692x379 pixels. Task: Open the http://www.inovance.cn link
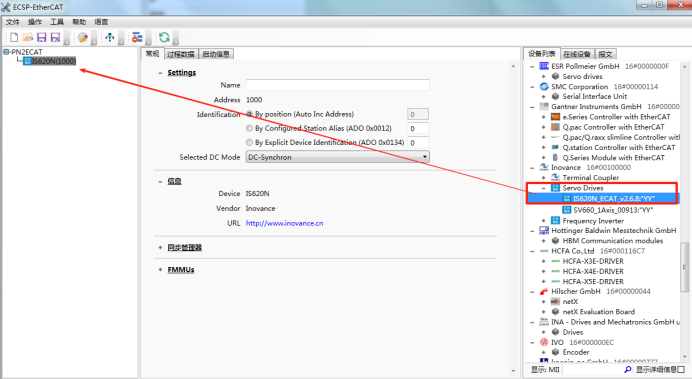click(x=284, y=223)
